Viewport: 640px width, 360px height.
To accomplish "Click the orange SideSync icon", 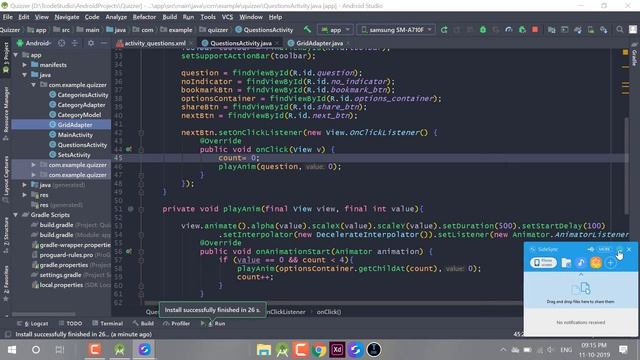I will [x=596, y=262].
